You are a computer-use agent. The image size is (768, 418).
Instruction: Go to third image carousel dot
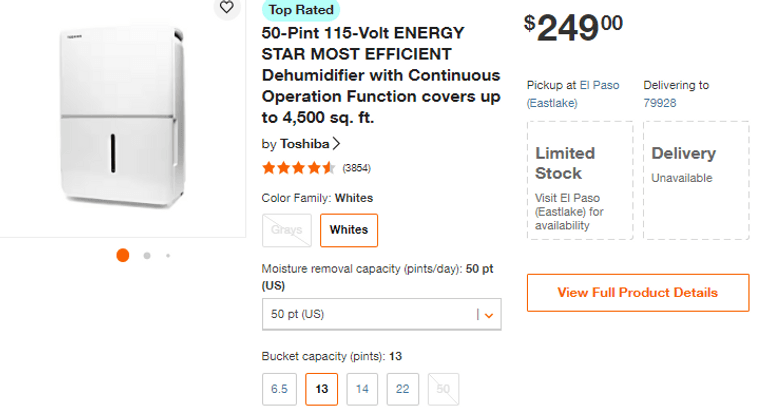tap(168, 255)
